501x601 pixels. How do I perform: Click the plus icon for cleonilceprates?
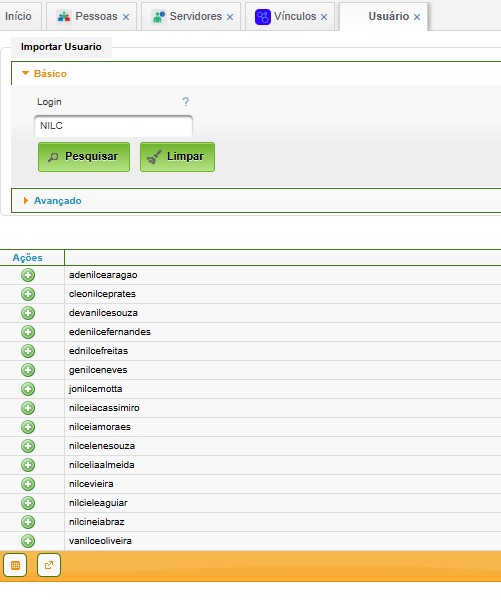pyautogui.click(x=28, y=294)
